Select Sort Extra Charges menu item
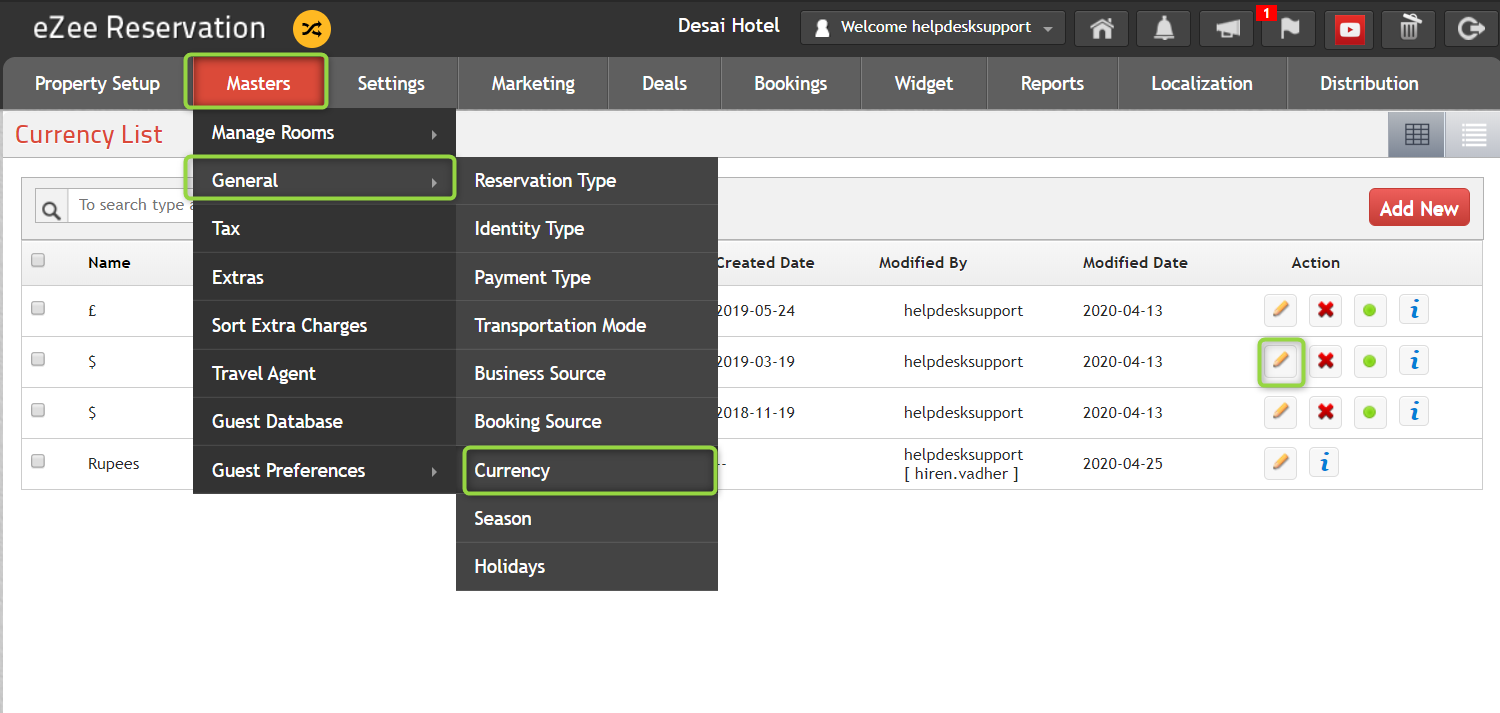 [324, 325]
